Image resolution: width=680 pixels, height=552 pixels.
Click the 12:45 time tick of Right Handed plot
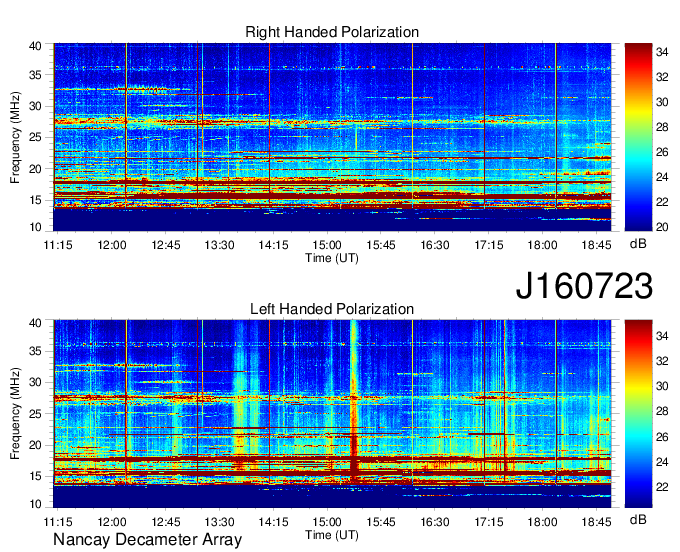pyautogui.click(x=166, y=245)
